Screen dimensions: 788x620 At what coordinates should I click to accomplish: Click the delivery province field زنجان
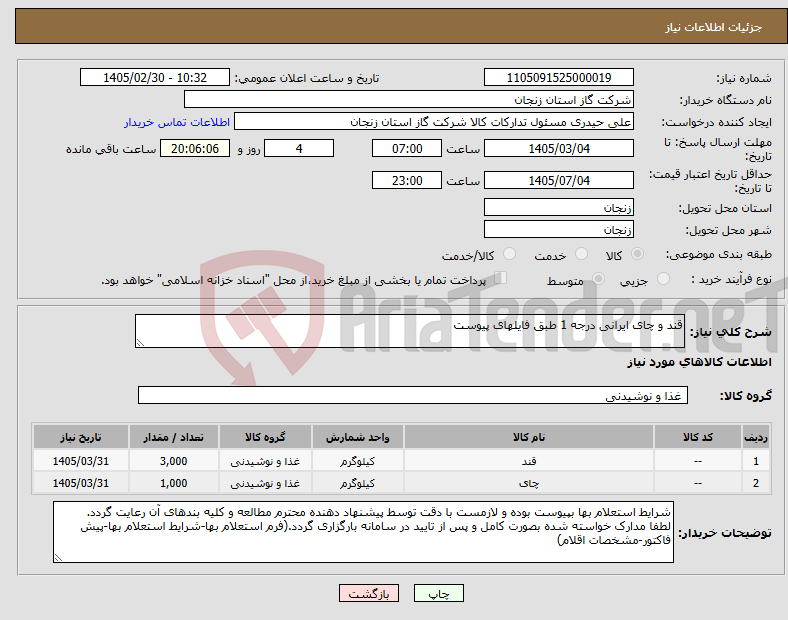click(558, 207)
